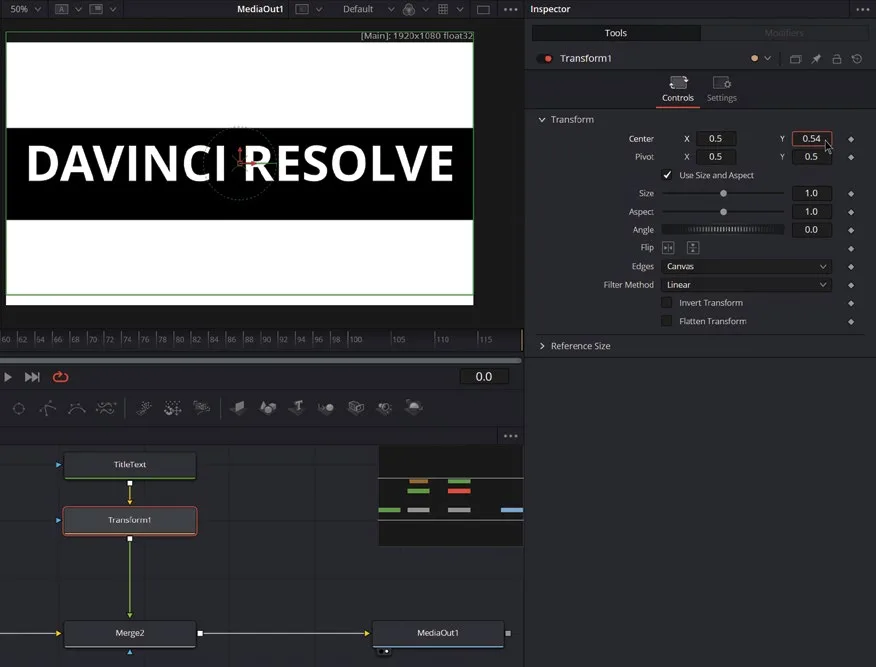
Task: Select the Ellipse mask tool in toolbar
Action: tap(19, 408)
